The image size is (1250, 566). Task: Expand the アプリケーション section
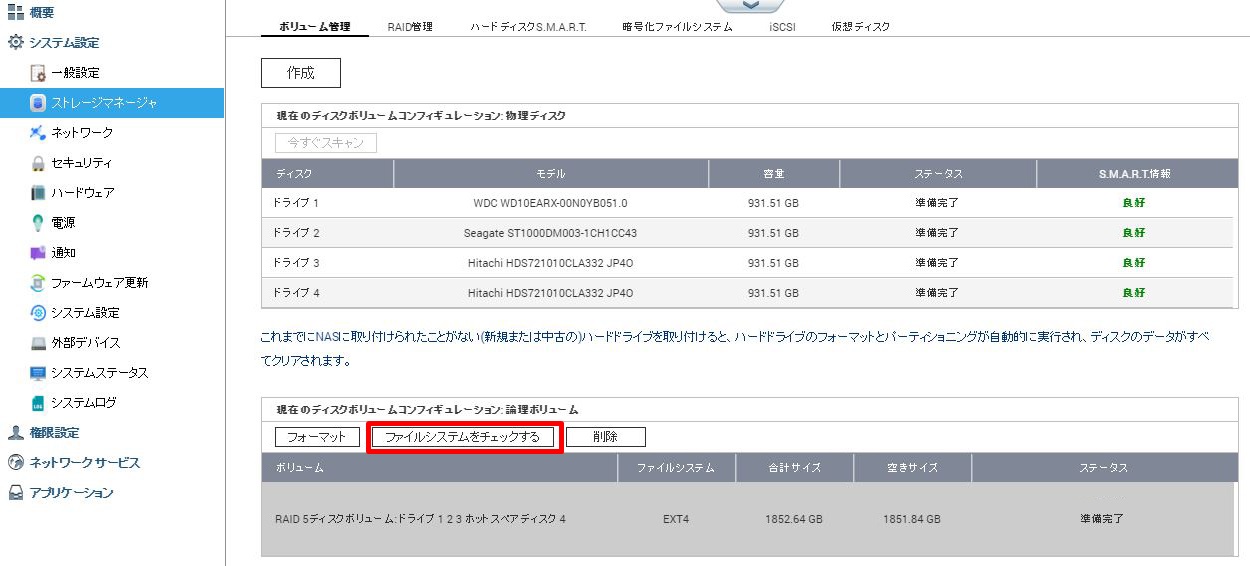tap(71, 493)
